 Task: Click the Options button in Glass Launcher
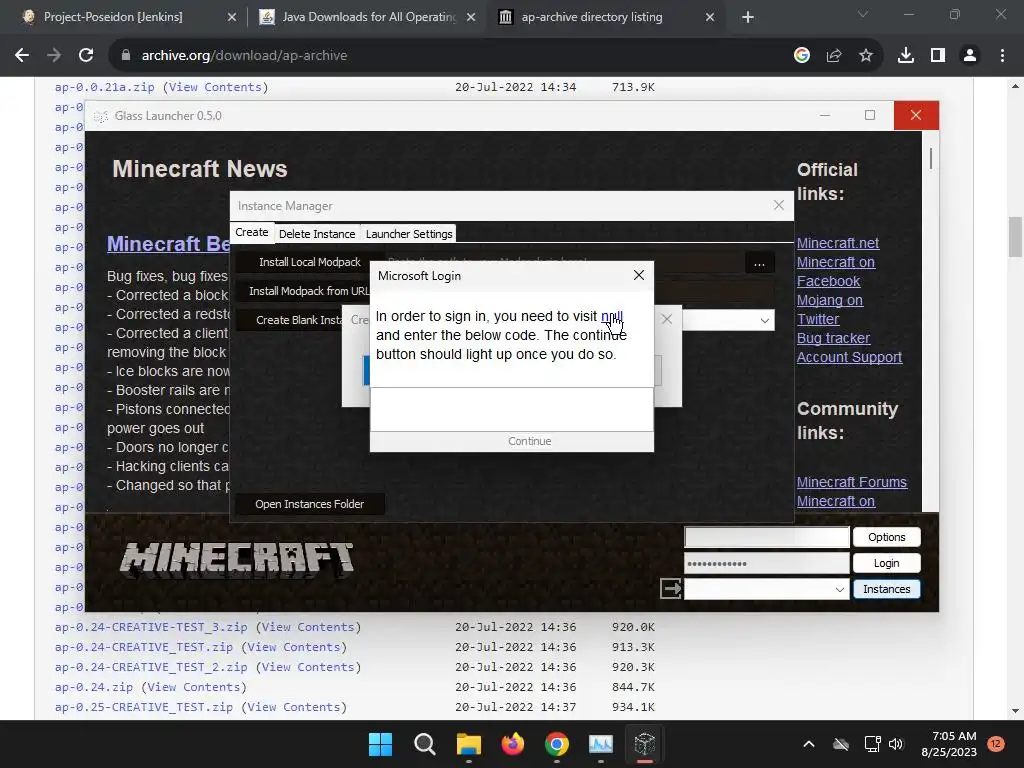click(x=886, y=537)
